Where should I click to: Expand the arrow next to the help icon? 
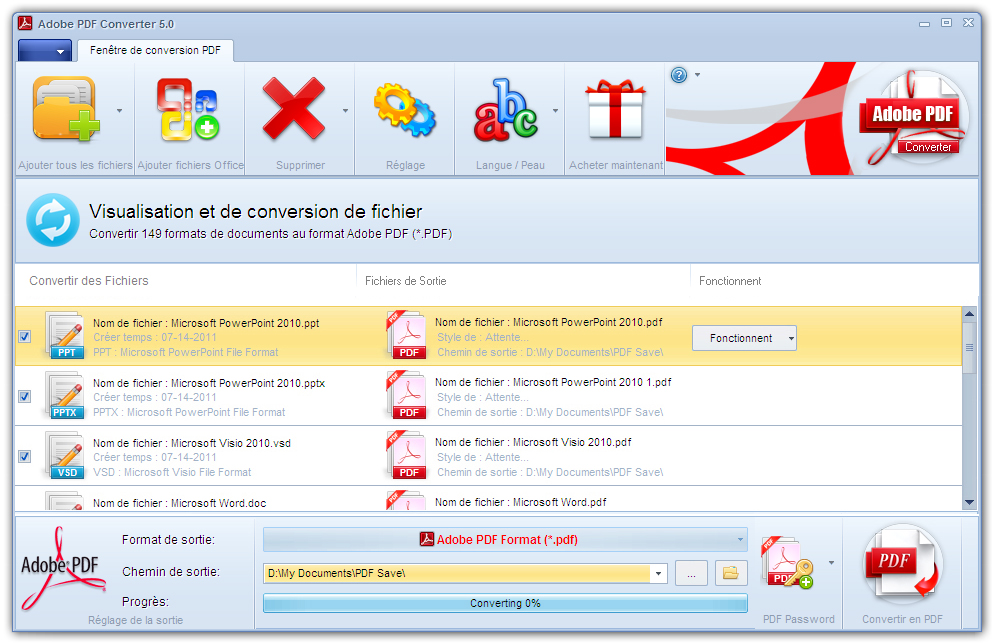pos(698,75)
